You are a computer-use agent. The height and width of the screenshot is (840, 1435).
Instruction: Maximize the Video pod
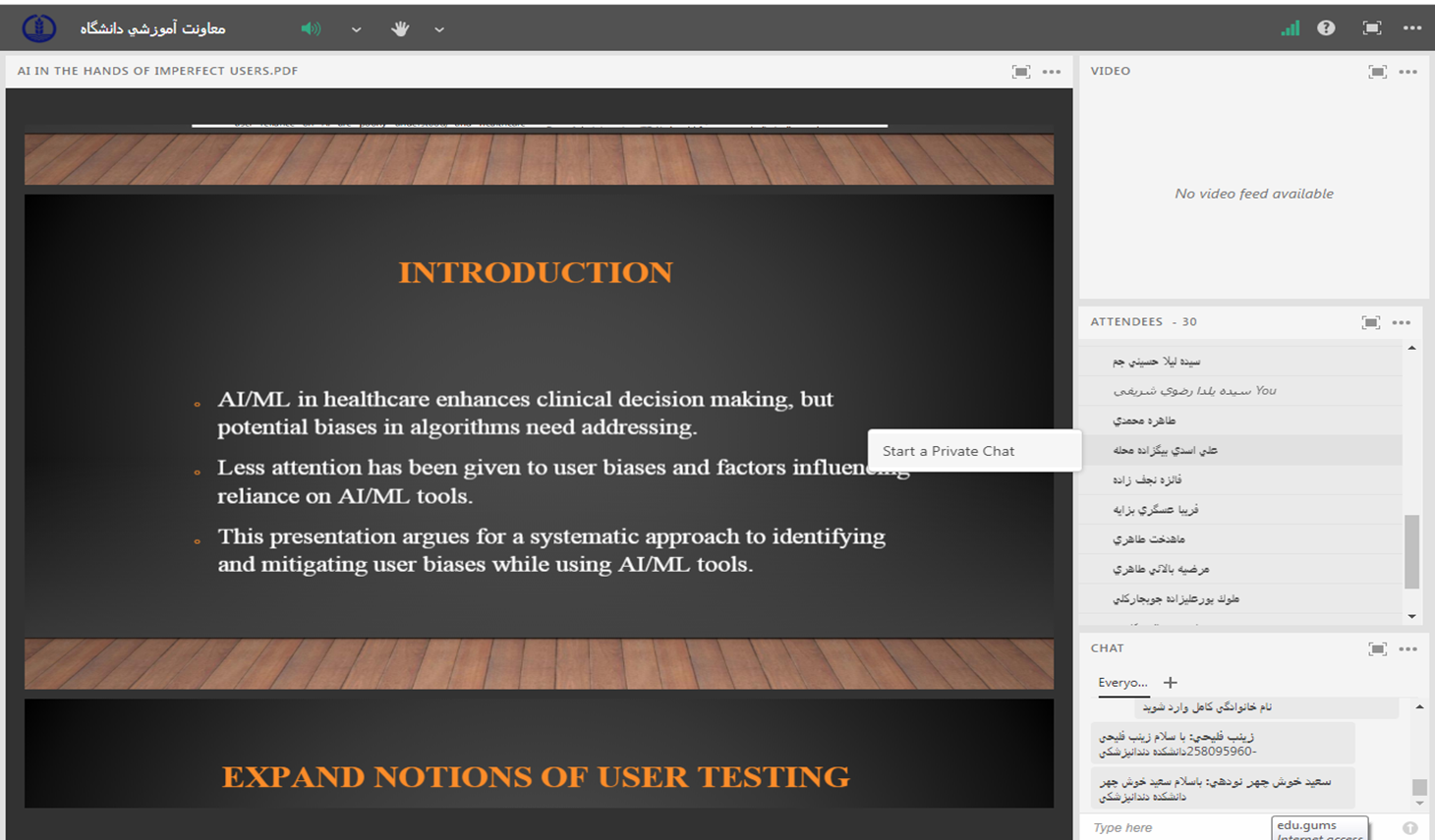(1377, 72)
